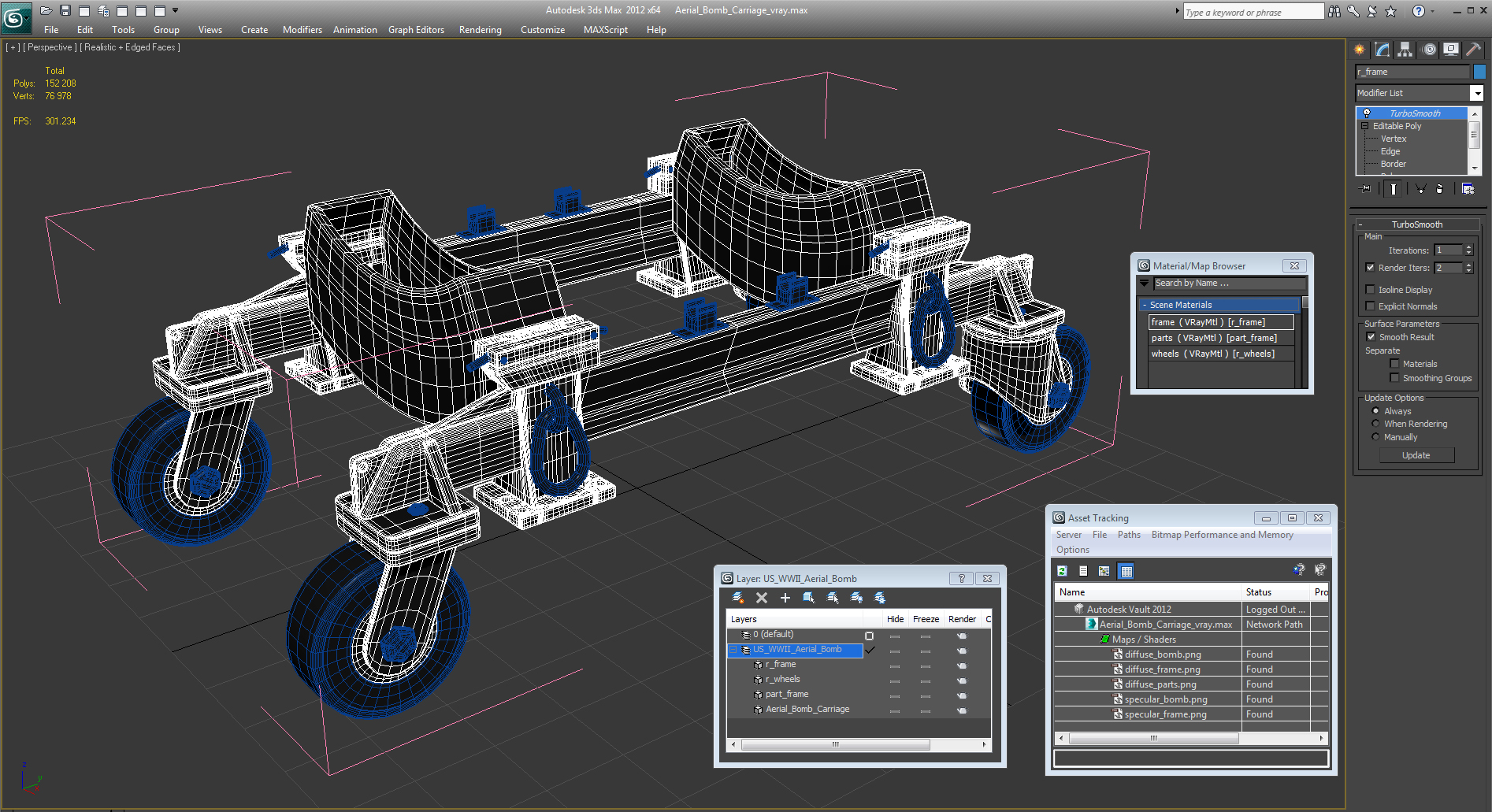This screenshot has height=812, width=1492.
Task: Click Hide/Unhide All Layers icon
Action: [857, 599]
